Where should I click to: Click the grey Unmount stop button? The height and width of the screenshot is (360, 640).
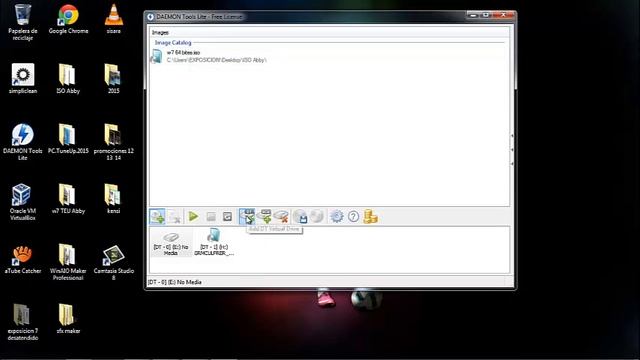tap(211, 217)
